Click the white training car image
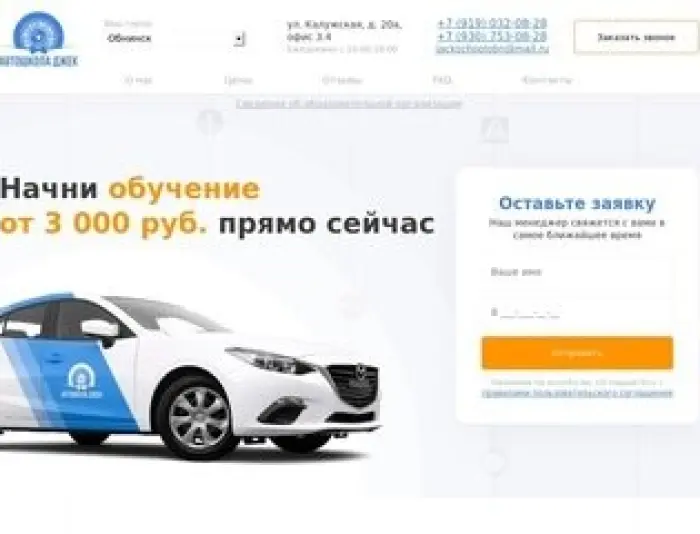 tap(190, 375)
